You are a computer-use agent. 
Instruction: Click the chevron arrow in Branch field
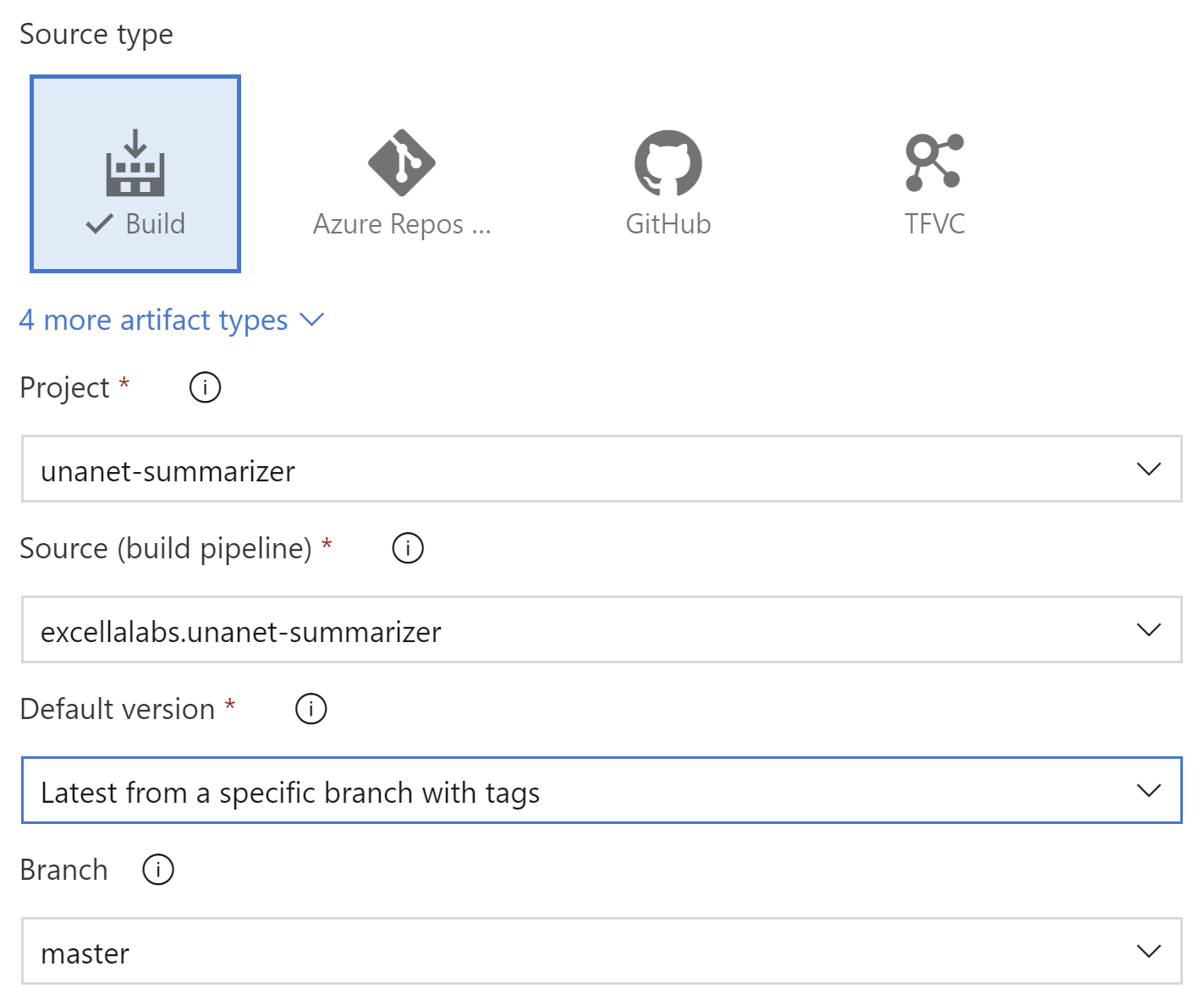point(1148,952)
